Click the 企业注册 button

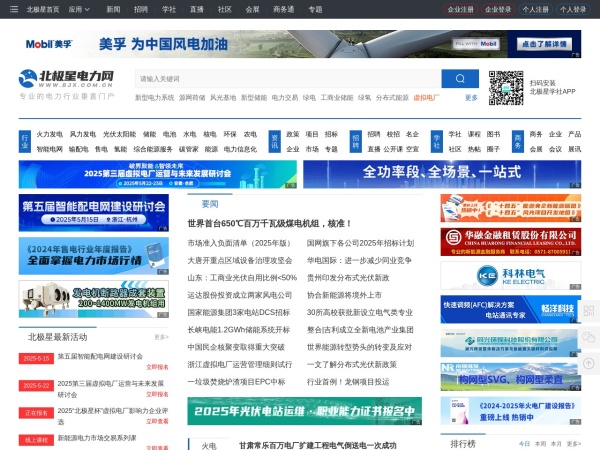click(461, 9)
